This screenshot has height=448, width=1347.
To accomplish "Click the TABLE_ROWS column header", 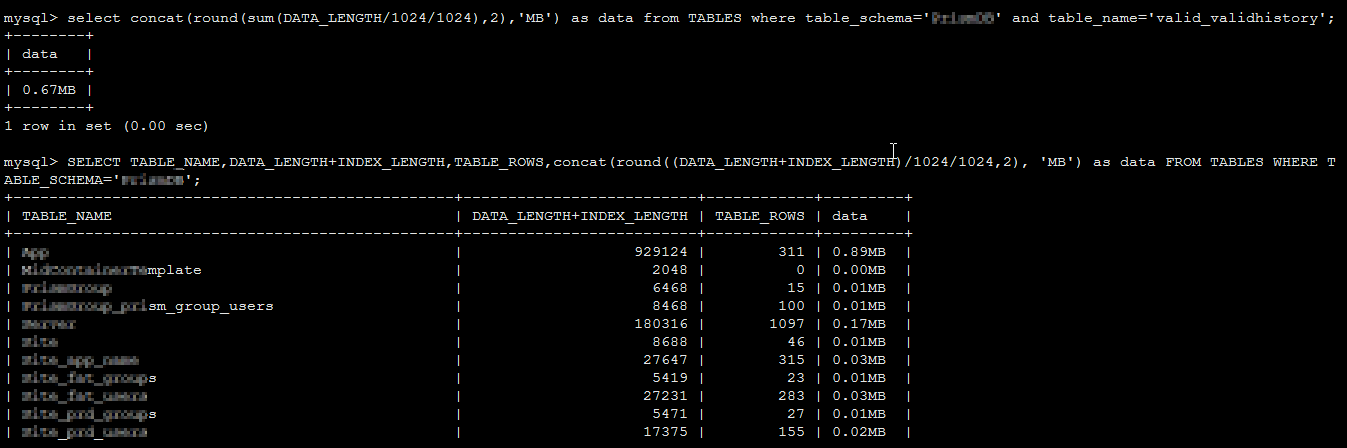I will pyautogui.click(x=760, y=216).
